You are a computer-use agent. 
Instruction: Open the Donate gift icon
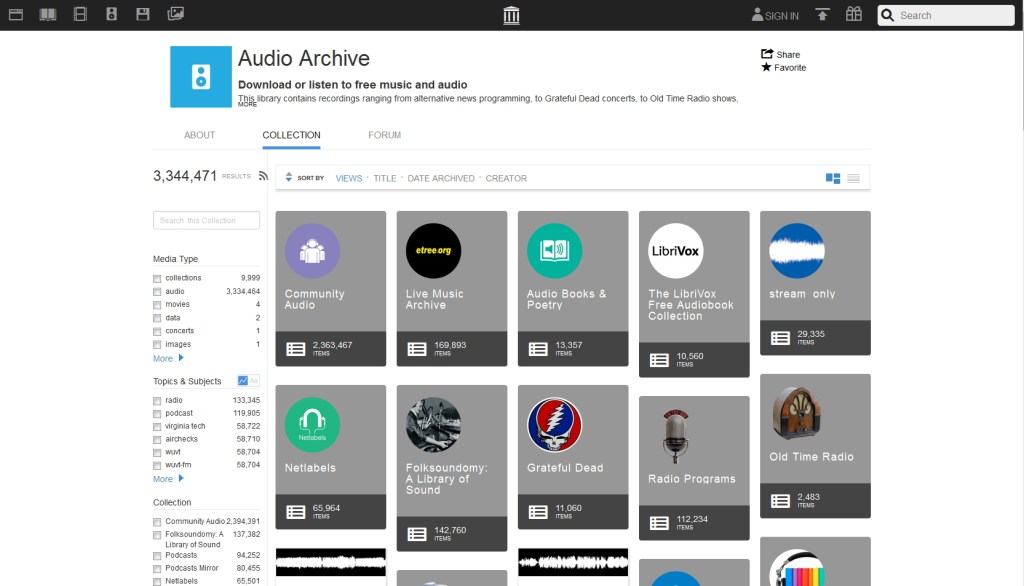(x=853, y=14)
